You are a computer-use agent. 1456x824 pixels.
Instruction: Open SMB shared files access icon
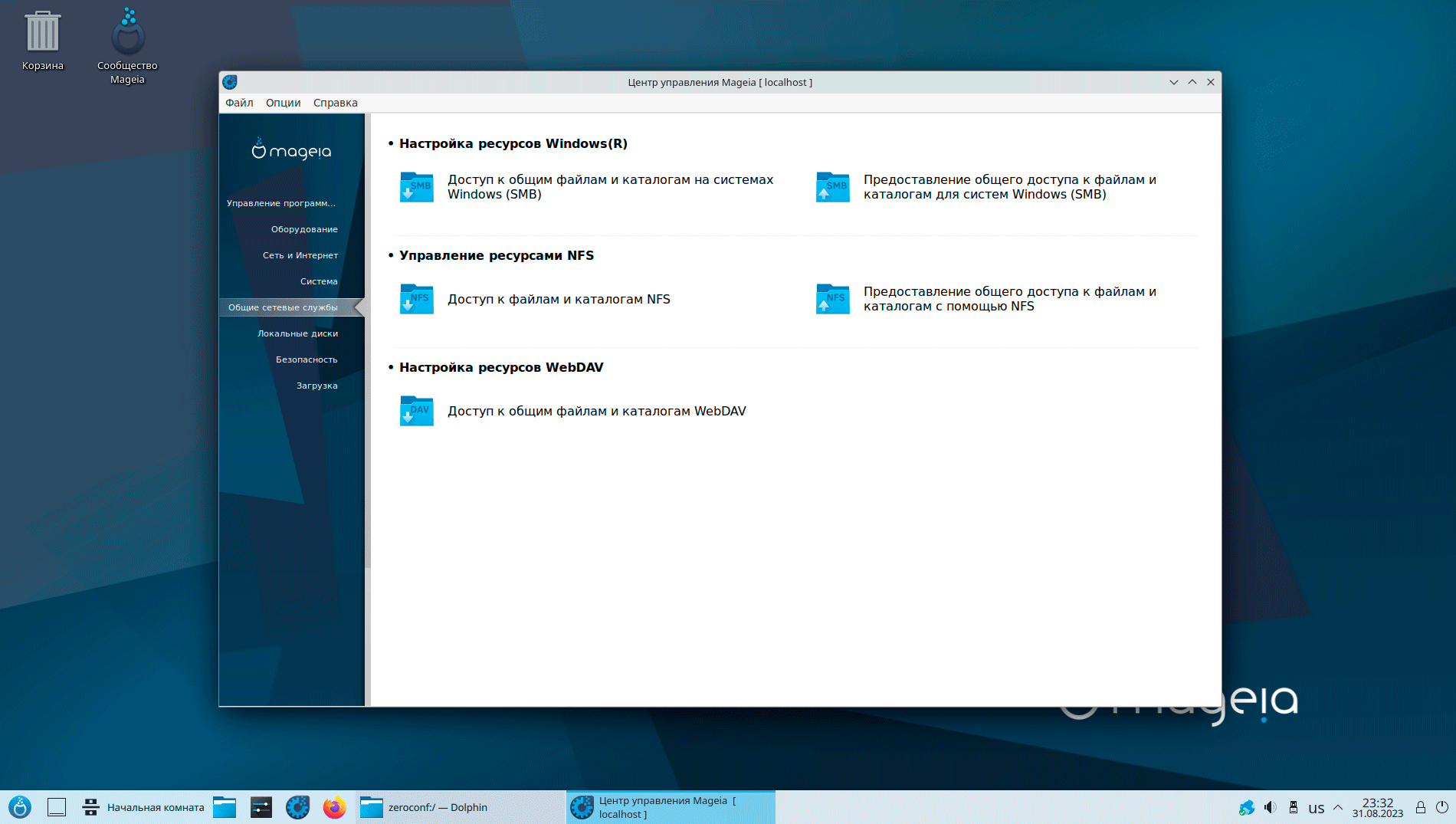click(x=417, y=187)
